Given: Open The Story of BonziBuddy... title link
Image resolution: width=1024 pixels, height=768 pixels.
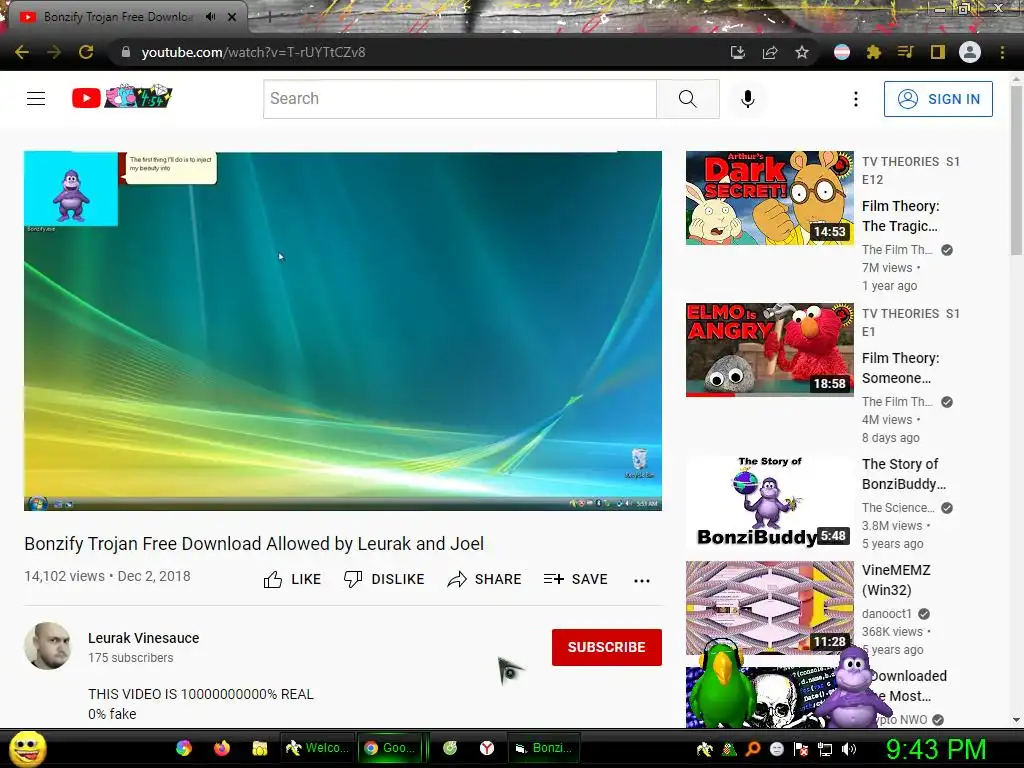Looking at the screenshot, I should coord(904,474).
